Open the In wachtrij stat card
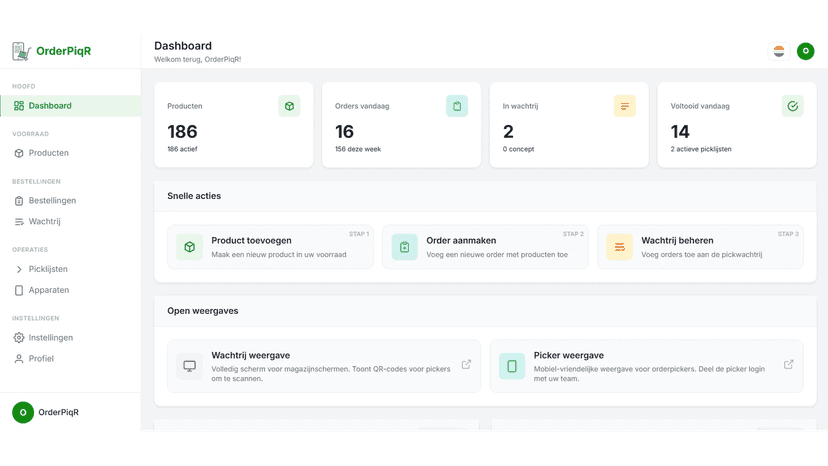The height and width of the screenshot is (466, 828). tap(569, 125)
